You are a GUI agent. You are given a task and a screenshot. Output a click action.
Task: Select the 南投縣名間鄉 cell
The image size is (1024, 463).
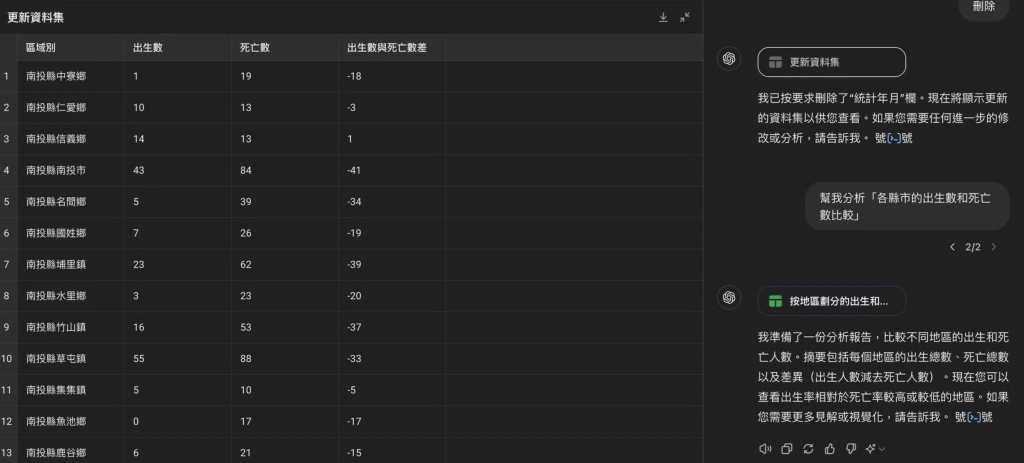(71, 202)
